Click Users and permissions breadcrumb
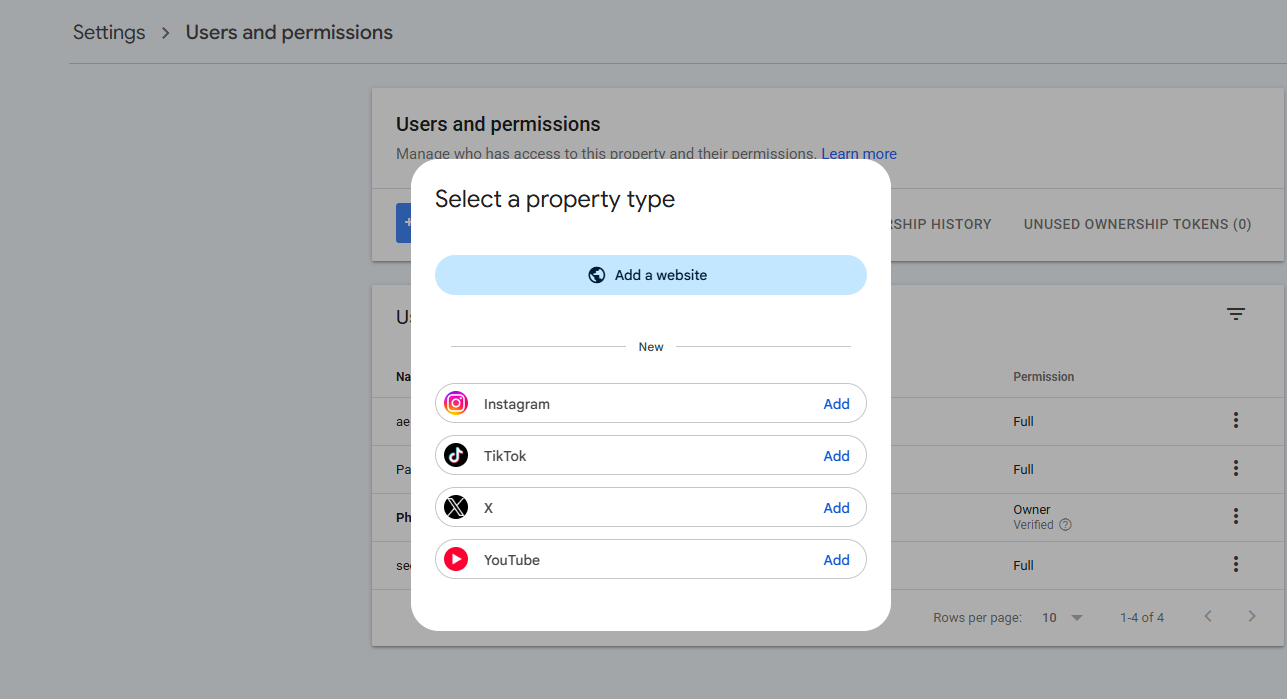This screenshot has height=699, width=1287. coord(289,32)
